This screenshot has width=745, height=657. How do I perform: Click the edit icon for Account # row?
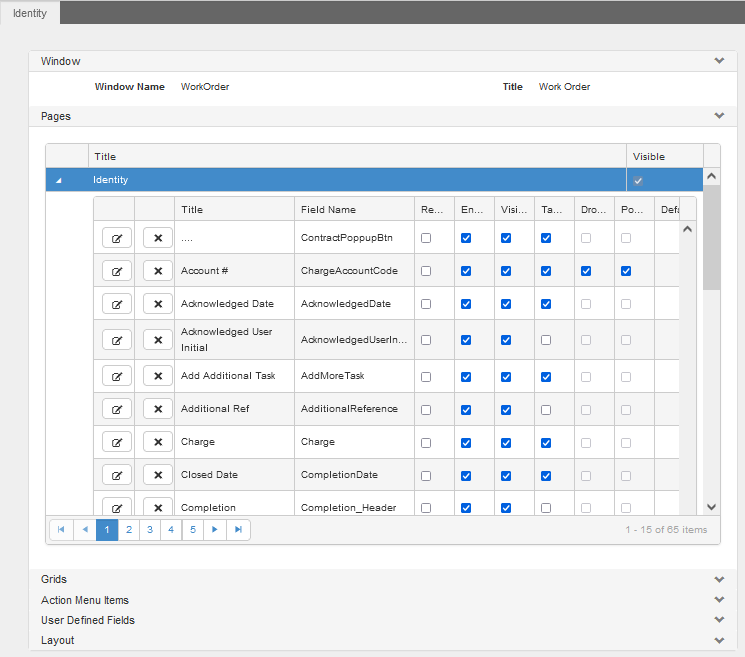(117, 271)
